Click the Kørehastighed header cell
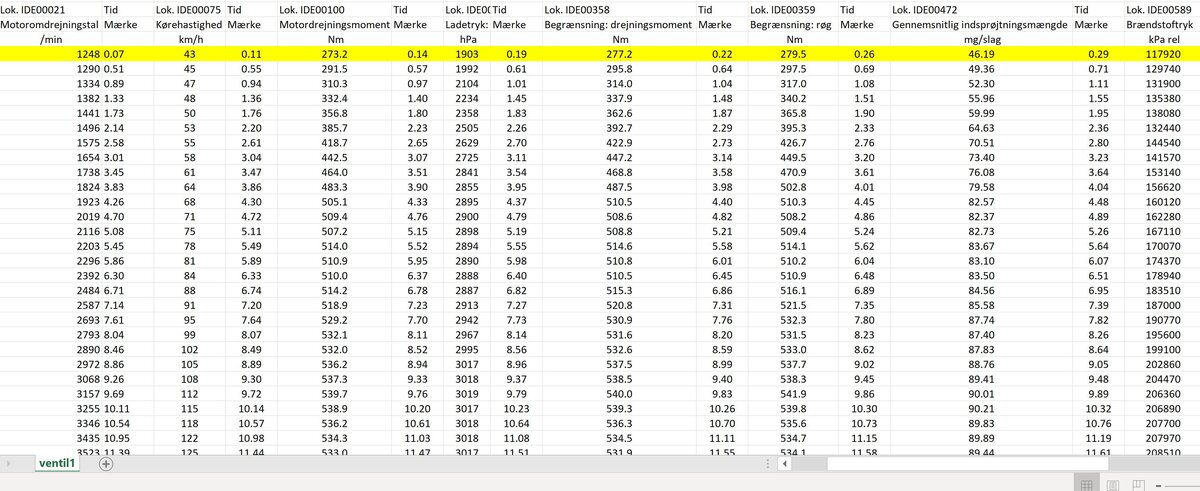 189,24
